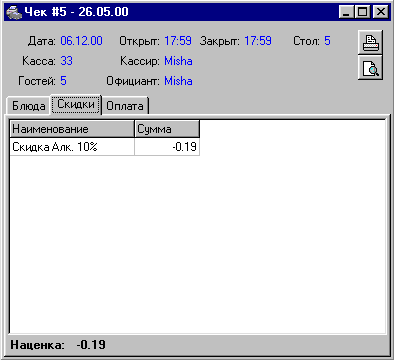
Task: Click the date value 06.12.00
Action: click(x=81, y=41)
